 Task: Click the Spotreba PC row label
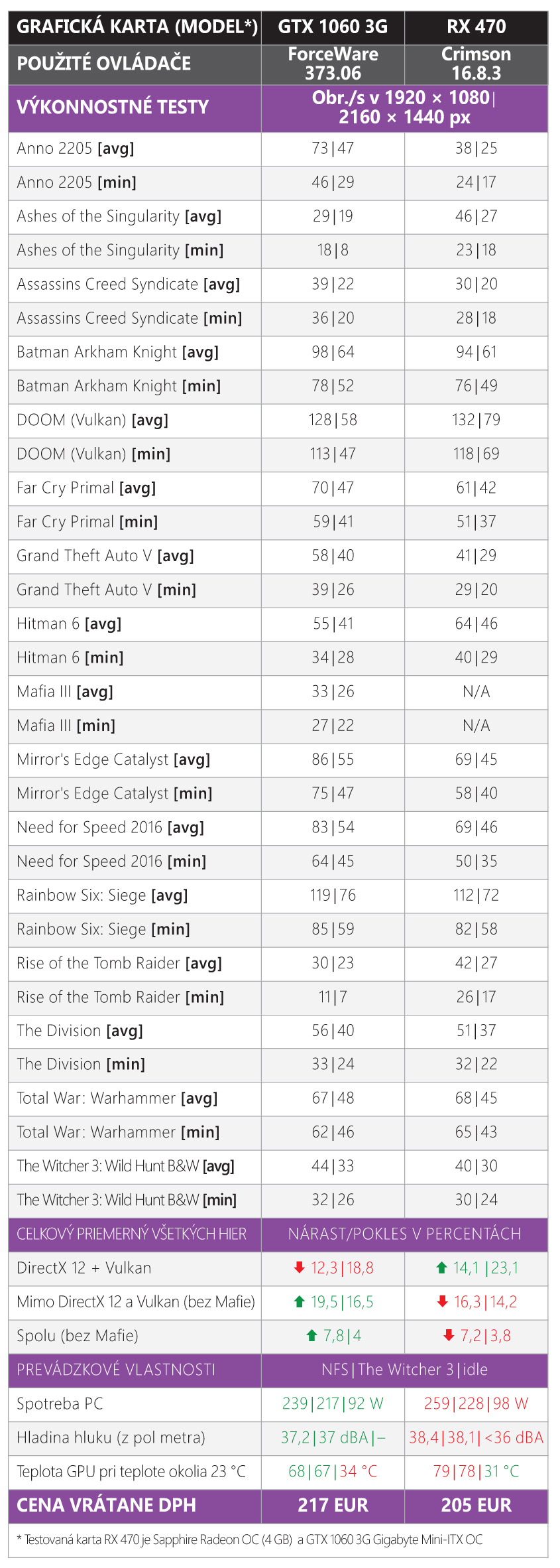click(60, 1404)
